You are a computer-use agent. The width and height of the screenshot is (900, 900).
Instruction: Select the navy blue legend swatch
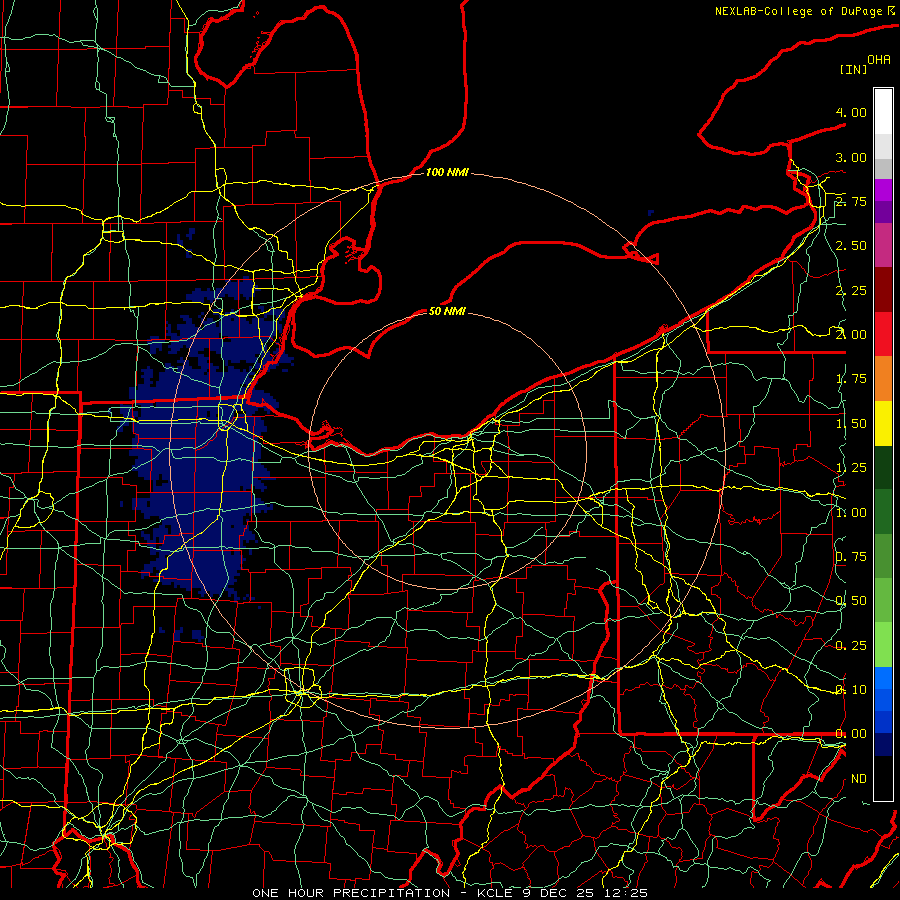pyautogui.click(x=883, y=745)
